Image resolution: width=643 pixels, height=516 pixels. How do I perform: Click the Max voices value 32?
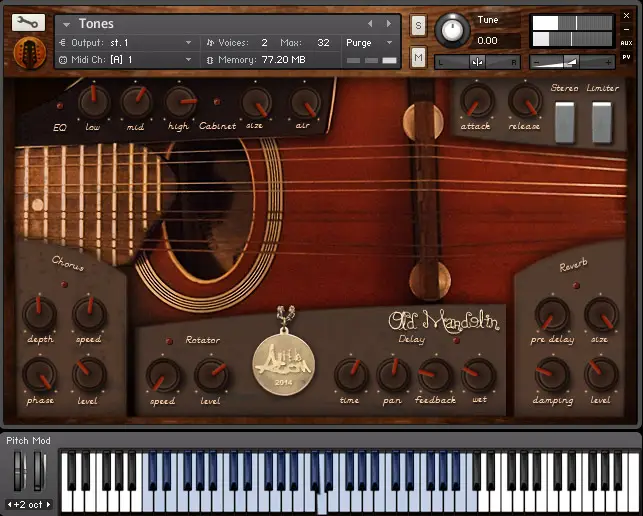tap(323, 43)
